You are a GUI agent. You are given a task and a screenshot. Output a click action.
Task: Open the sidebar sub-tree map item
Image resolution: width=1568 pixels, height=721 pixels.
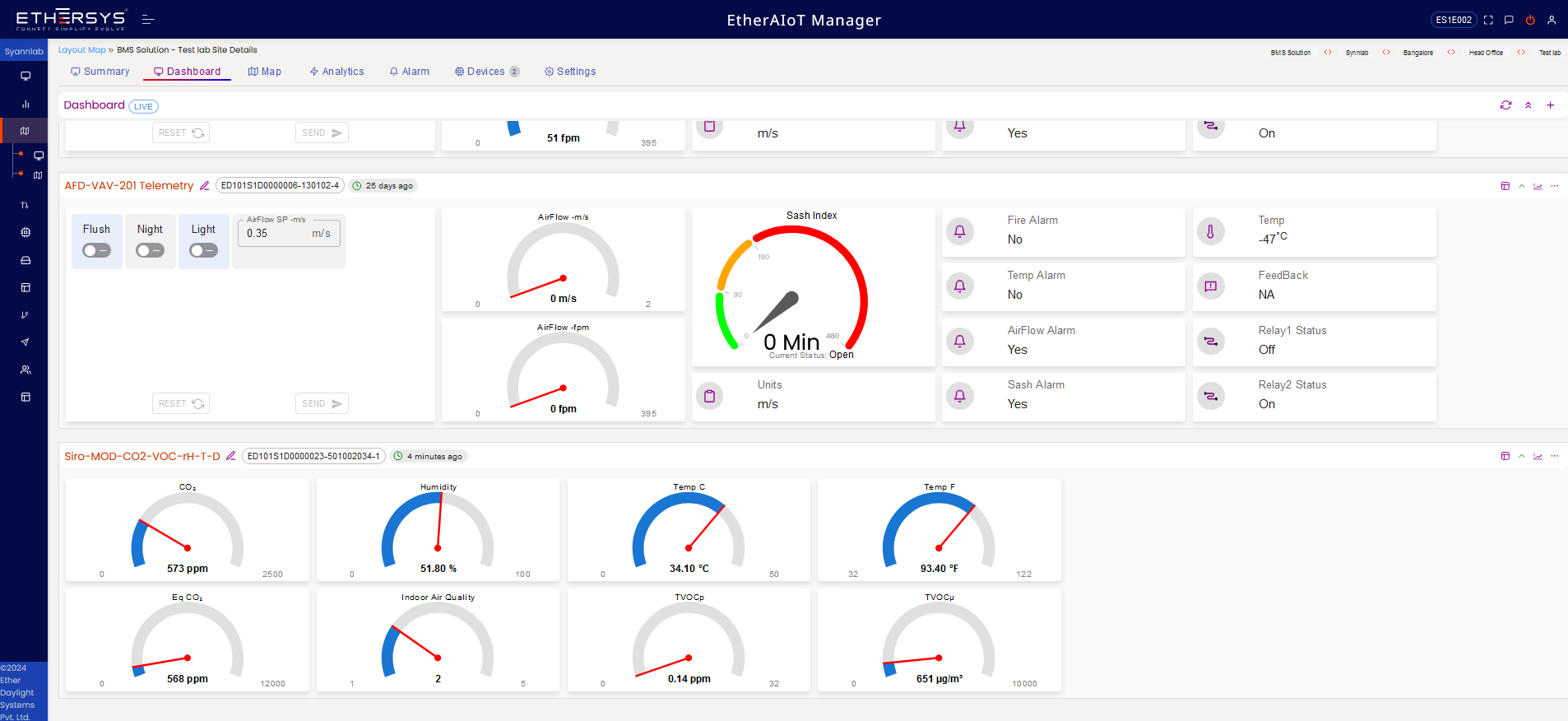pos(38,175)
